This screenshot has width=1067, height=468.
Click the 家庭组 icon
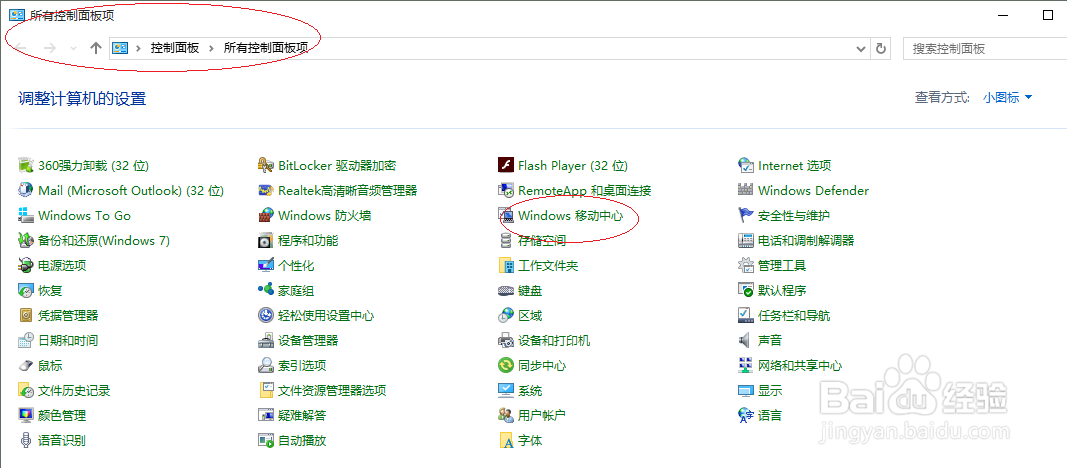pos(266,290)
